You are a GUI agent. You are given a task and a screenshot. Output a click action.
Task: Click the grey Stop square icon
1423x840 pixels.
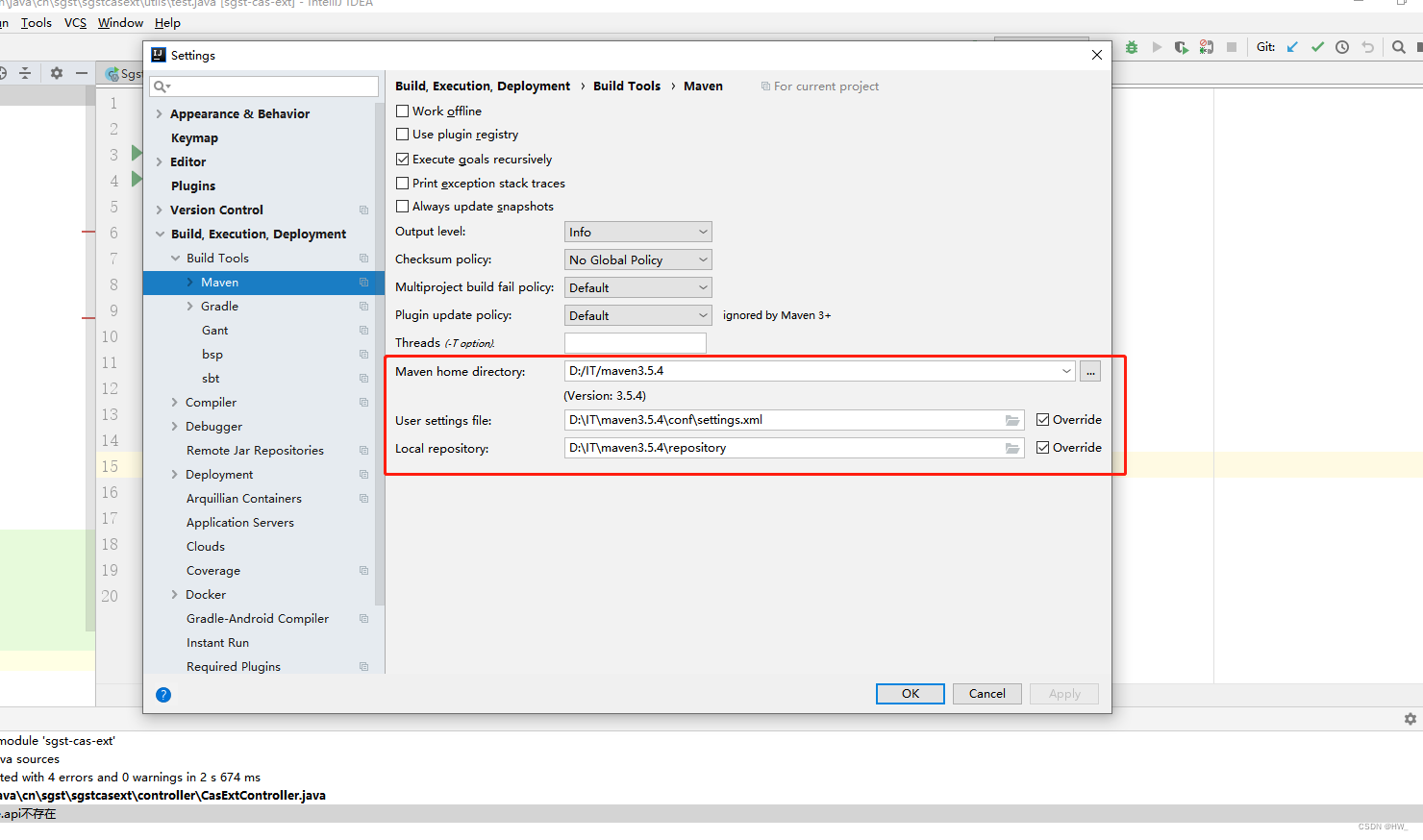point(1231,47)
